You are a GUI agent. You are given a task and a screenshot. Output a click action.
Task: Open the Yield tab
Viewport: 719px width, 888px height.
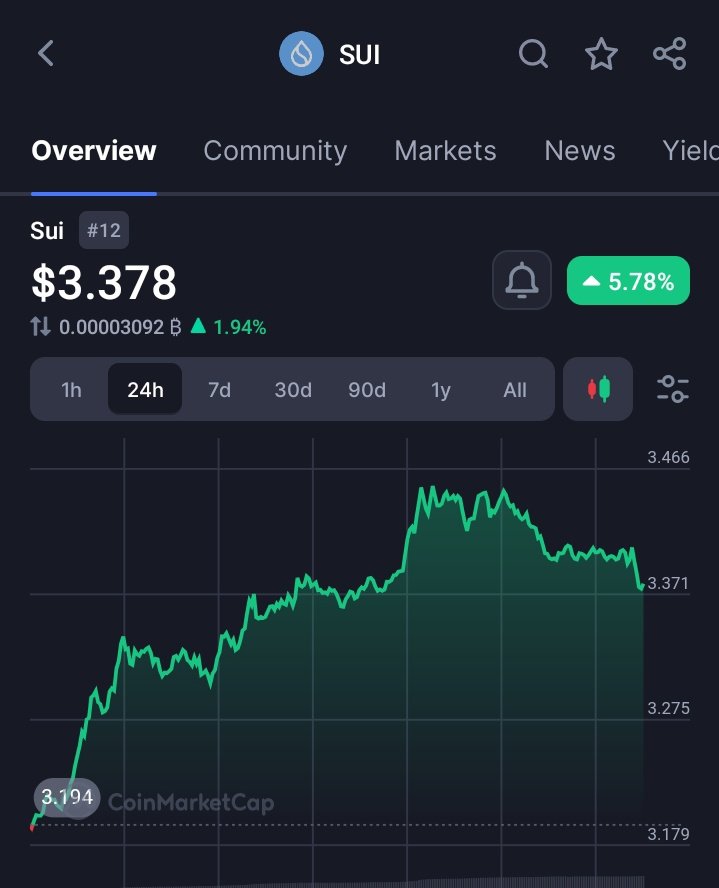tap(690, 151)
